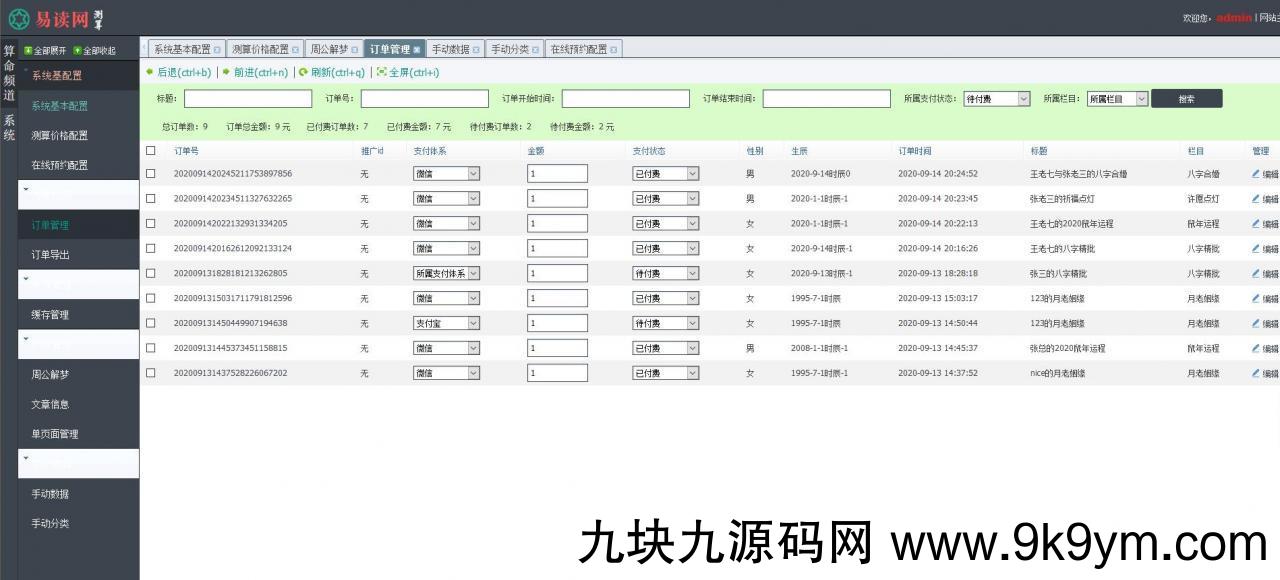Click the 订单号 search input field
The height and width of the screenshot is (580, 1280).
pyautogui.click(x=424, y=99)
